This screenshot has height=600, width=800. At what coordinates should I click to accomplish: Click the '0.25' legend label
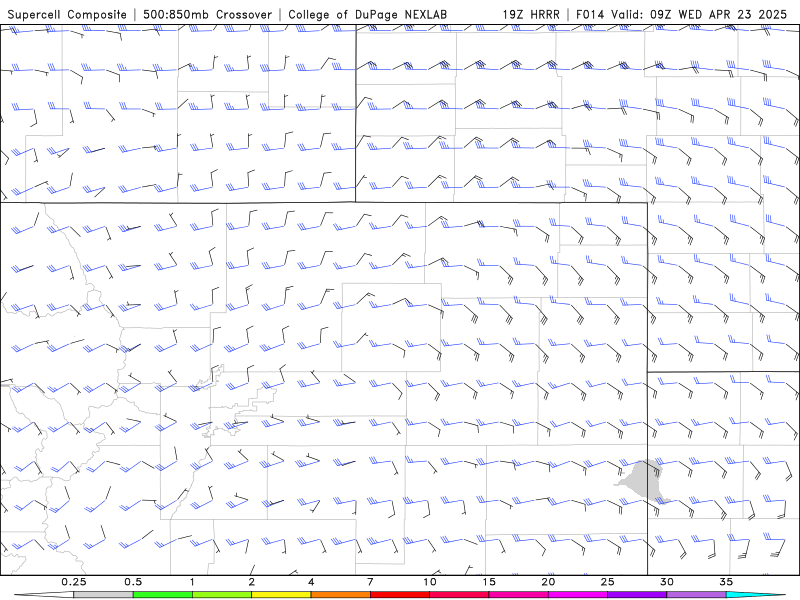74,582
